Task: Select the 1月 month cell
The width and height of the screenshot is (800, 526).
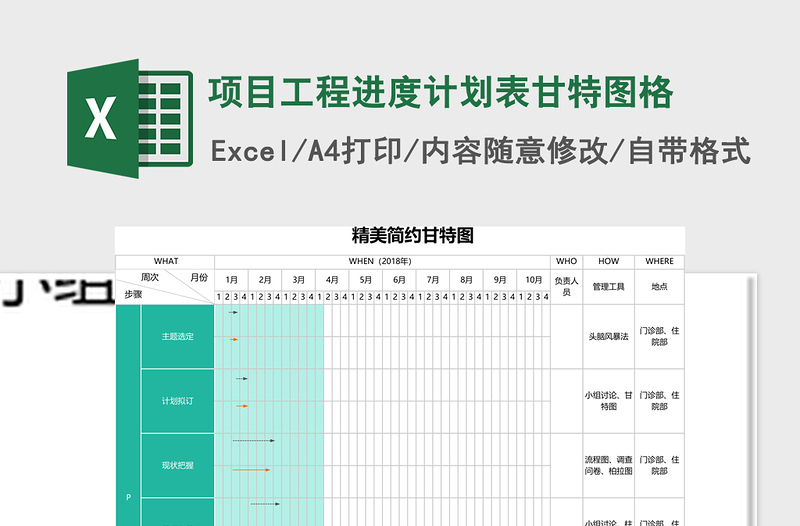Action: pyautogui.click(x=232, y=280)
